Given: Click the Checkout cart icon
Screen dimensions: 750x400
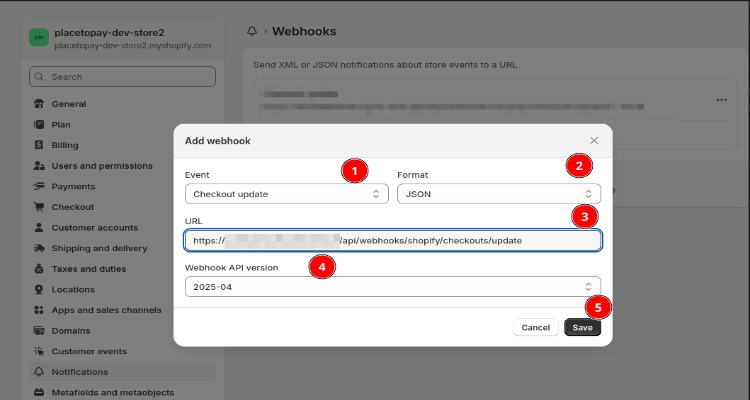Looking at the screenshot, I should pyautogui.click(x=39, y=207).
